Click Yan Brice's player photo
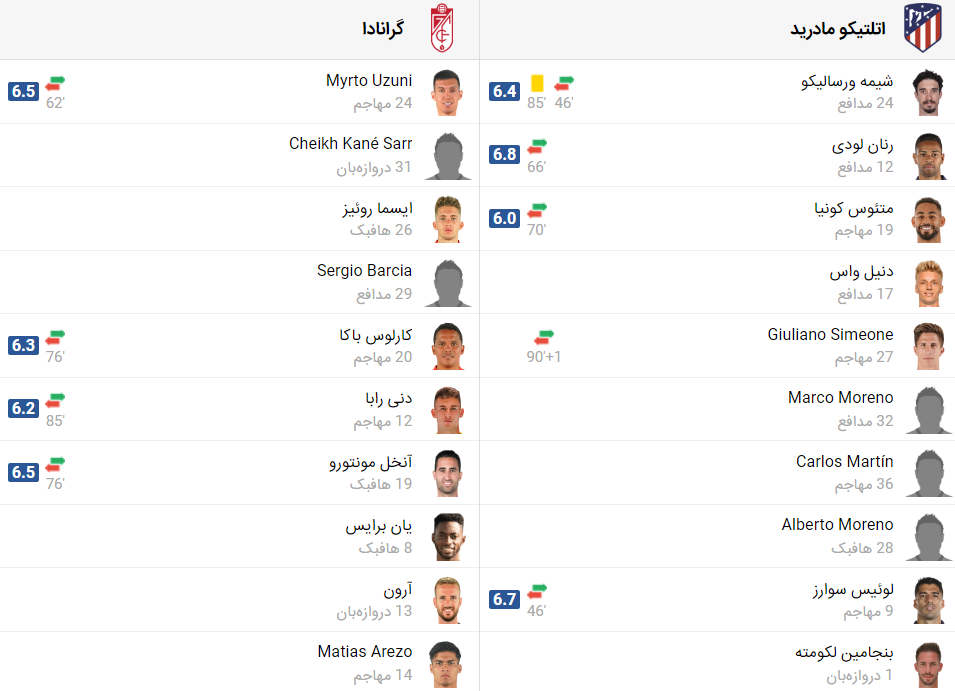The image size is (955, 691). (448, 537)
